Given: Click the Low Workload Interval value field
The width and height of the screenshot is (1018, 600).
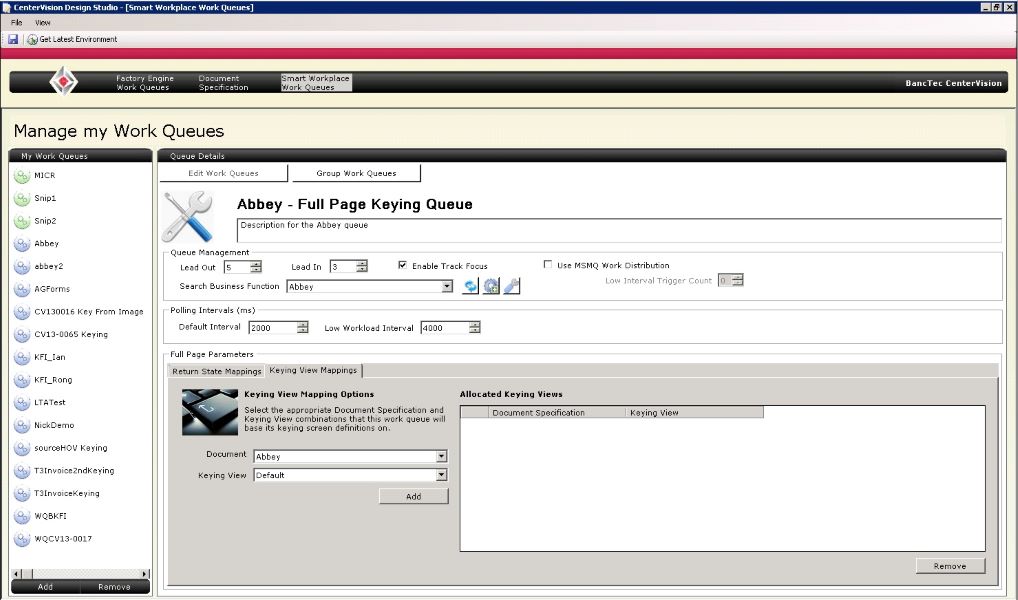Looking at the screenshot, I should pyautogui.click(x=445, y=328).
